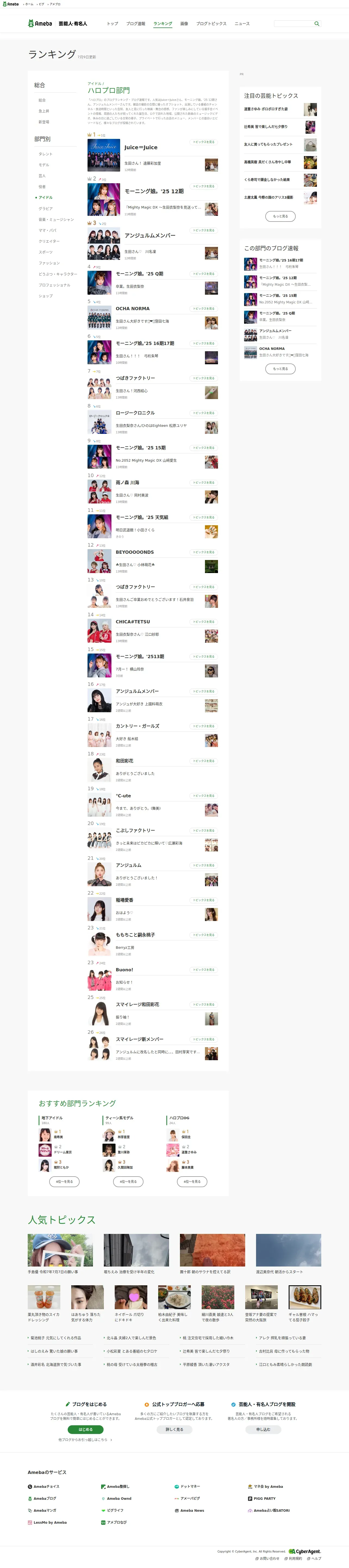Click the green search magnifier icon
Viewport: 349px width, 1568px height.
316,24
